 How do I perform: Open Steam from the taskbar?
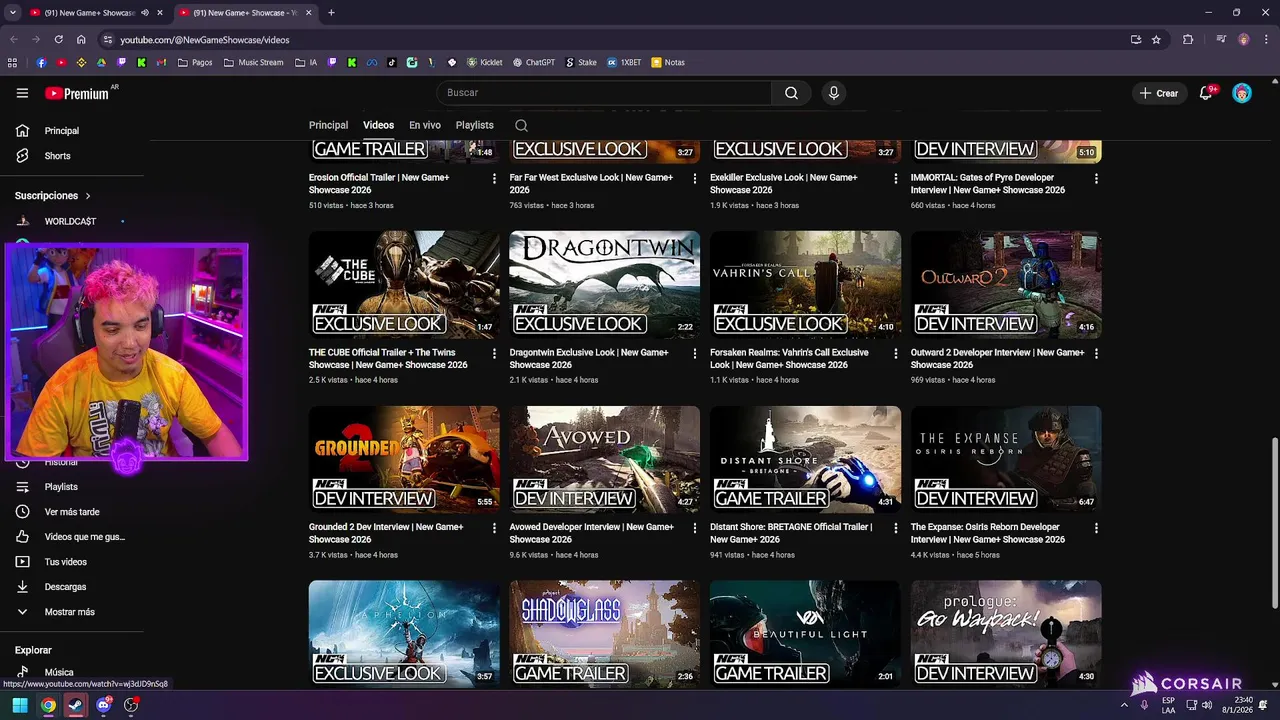click(76, 705)
